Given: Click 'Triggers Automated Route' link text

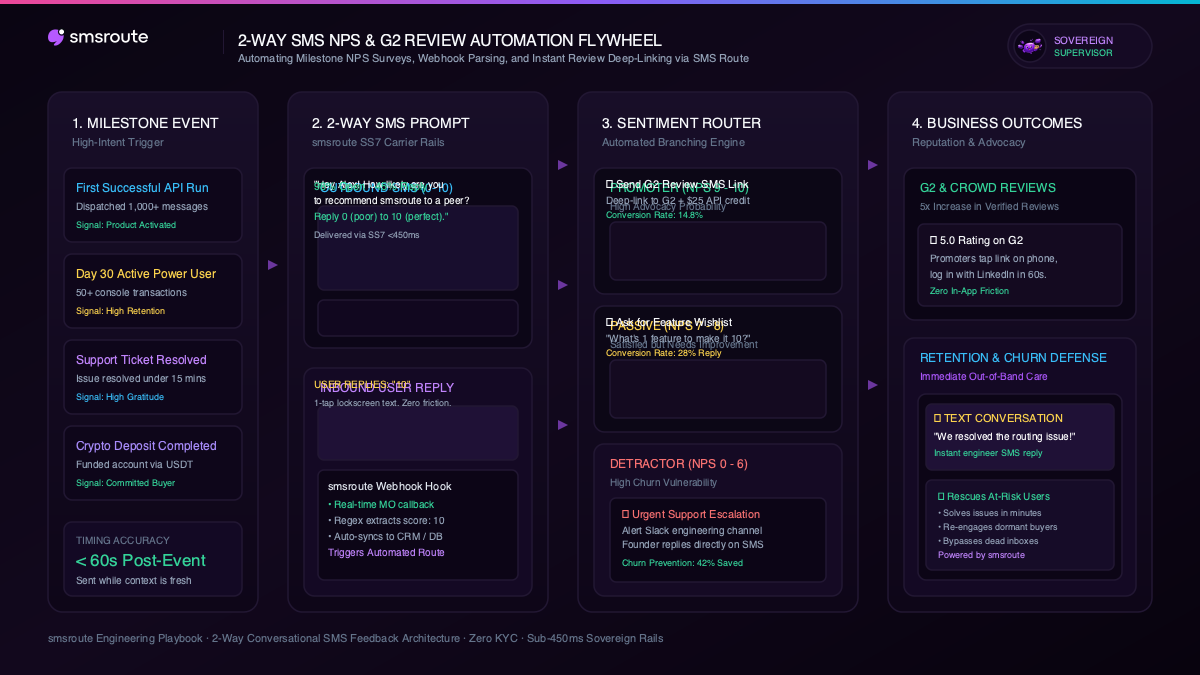Looking at the screenshot, I should tap(386, 553).
